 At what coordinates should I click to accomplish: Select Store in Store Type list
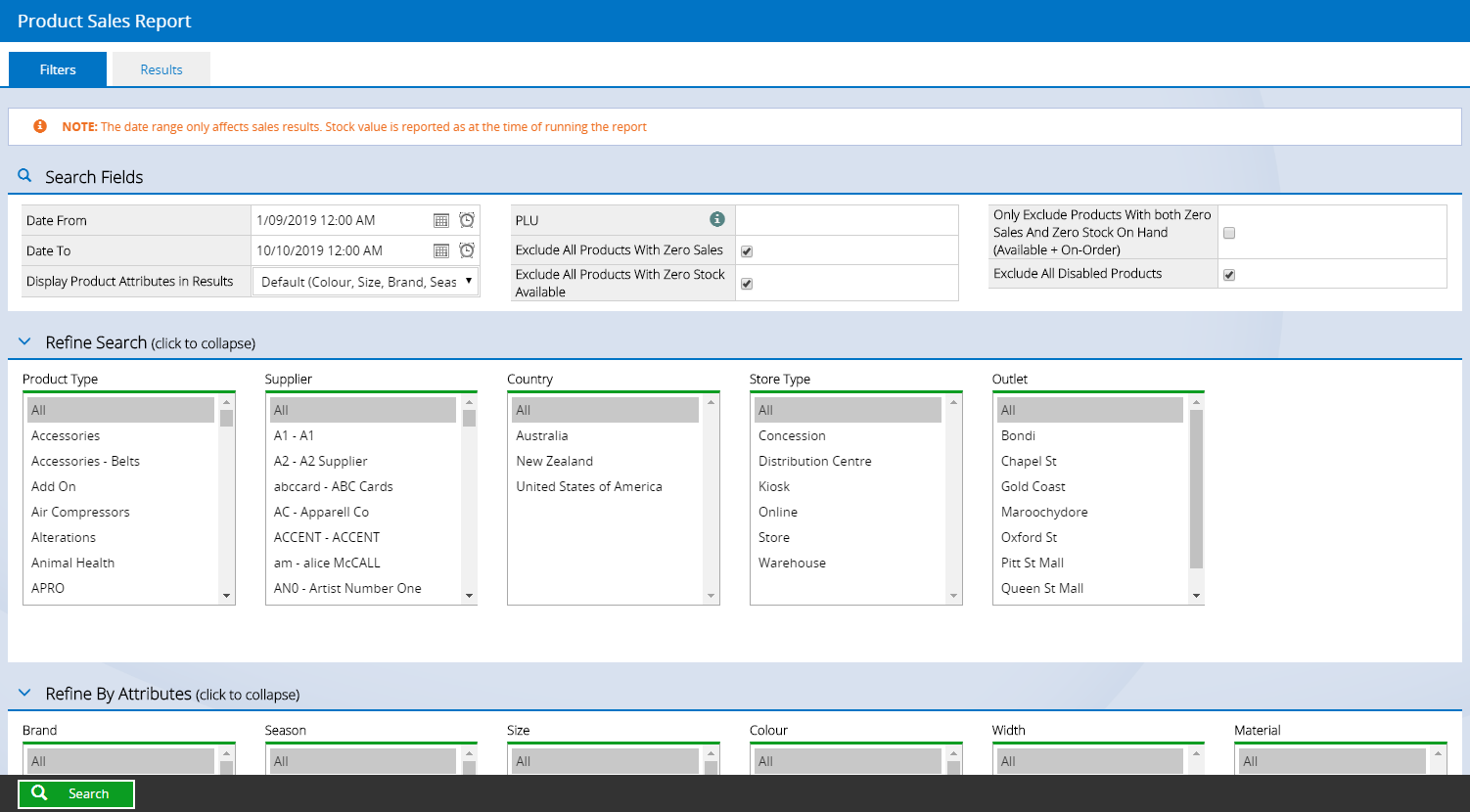[x=848, y=537]
